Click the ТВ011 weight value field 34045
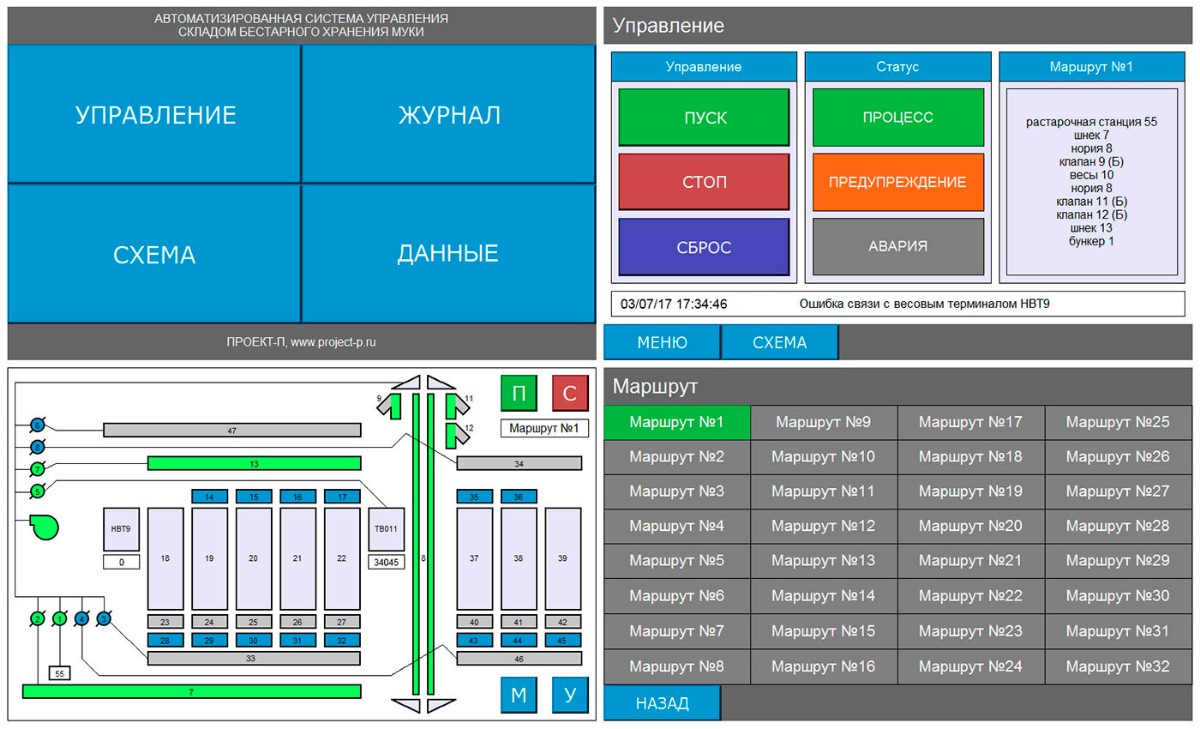Screen dimensions: 1200x729 point(385,562)
